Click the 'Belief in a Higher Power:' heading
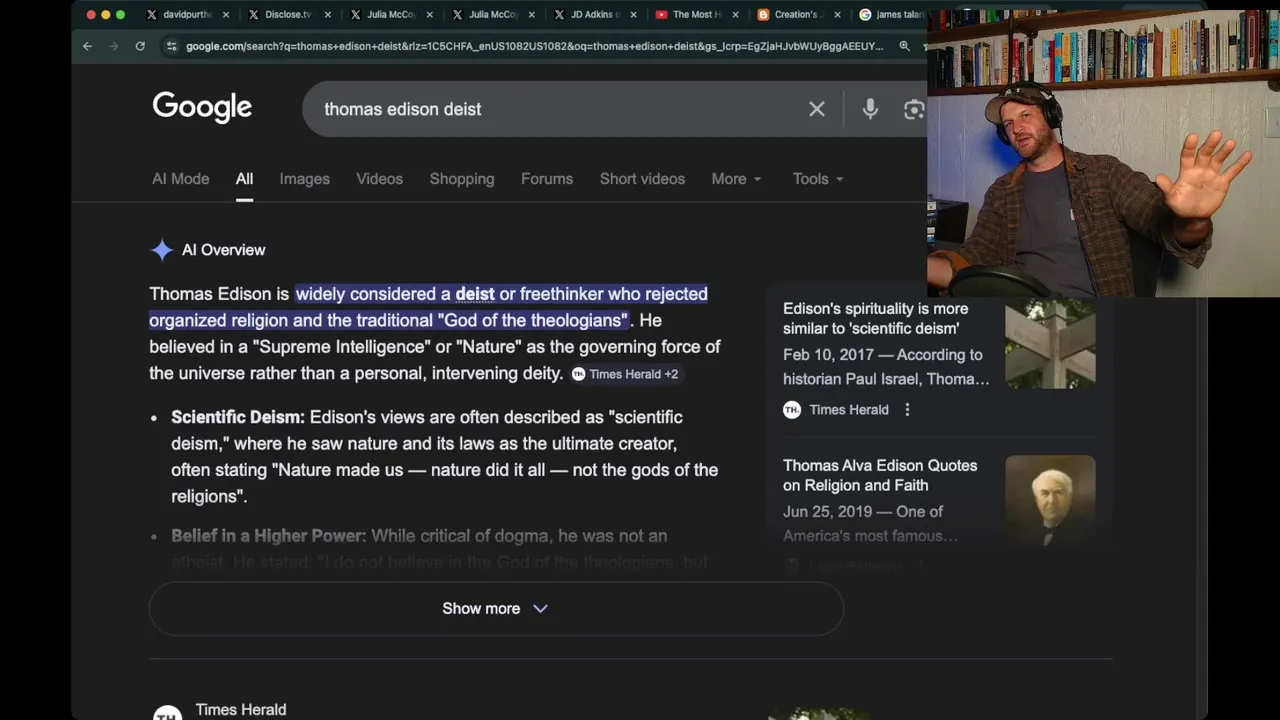Screen dimensions: 1280x720 [x=269, y=536]
